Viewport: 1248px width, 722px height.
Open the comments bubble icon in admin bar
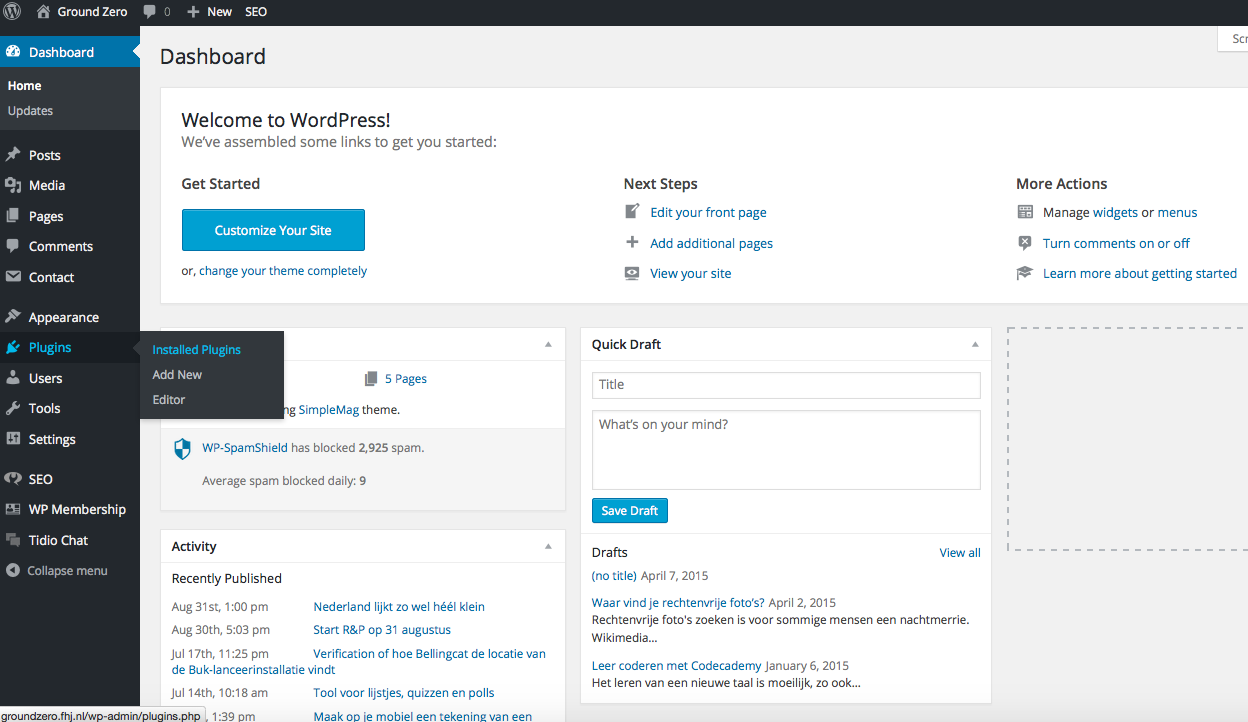[149, 12]
